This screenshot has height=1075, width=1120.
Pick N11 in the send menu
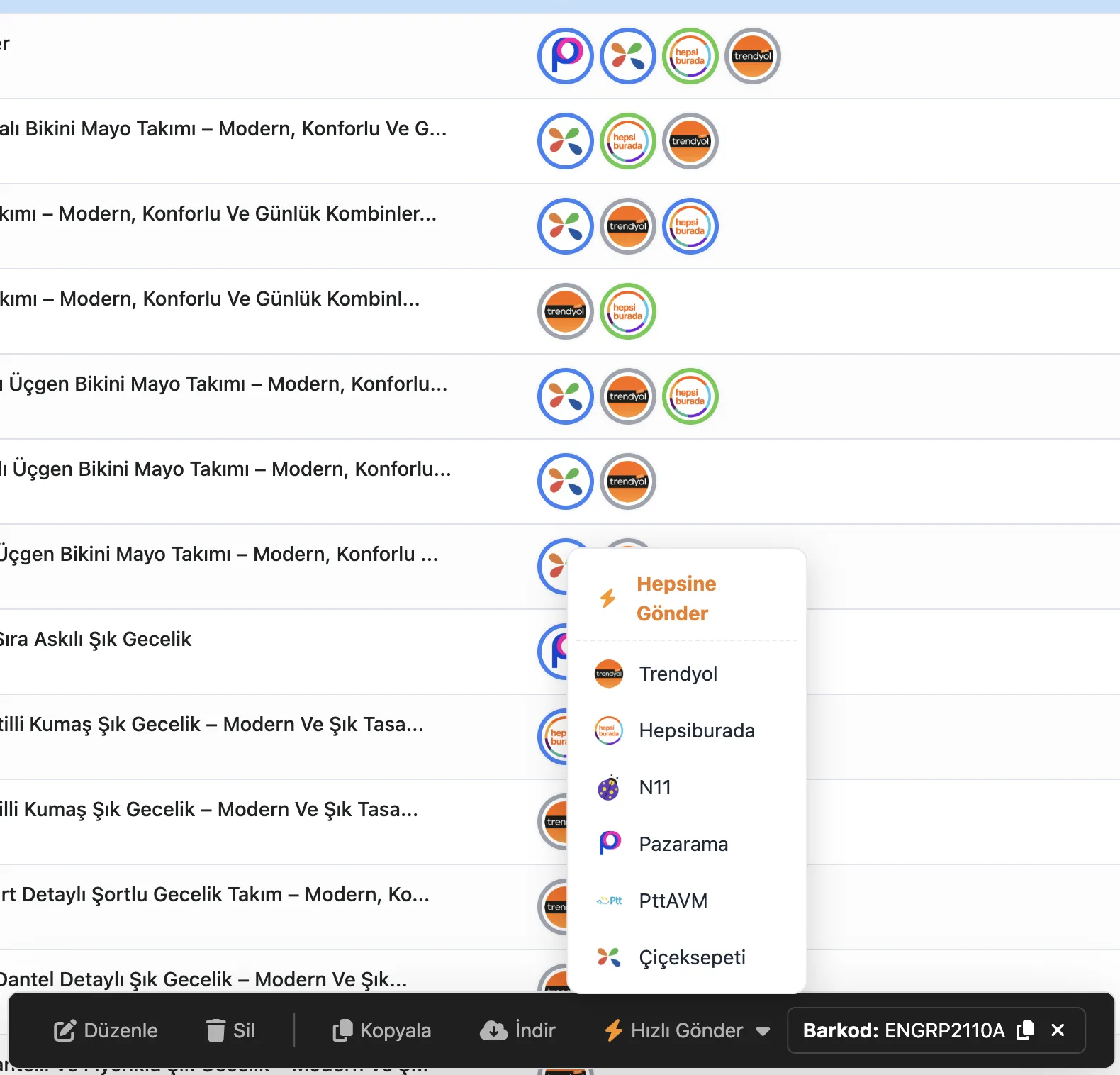click(687, 787)
